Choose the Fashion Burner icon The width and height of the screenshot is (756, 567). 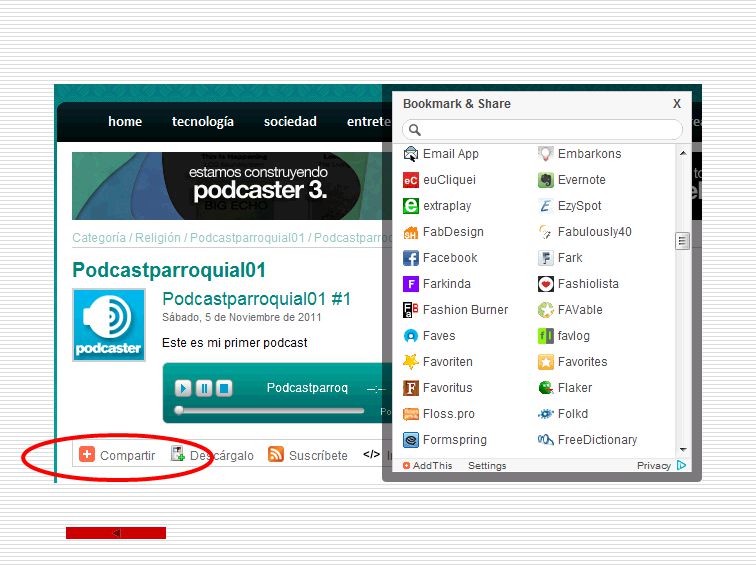(x=410, y=310)
